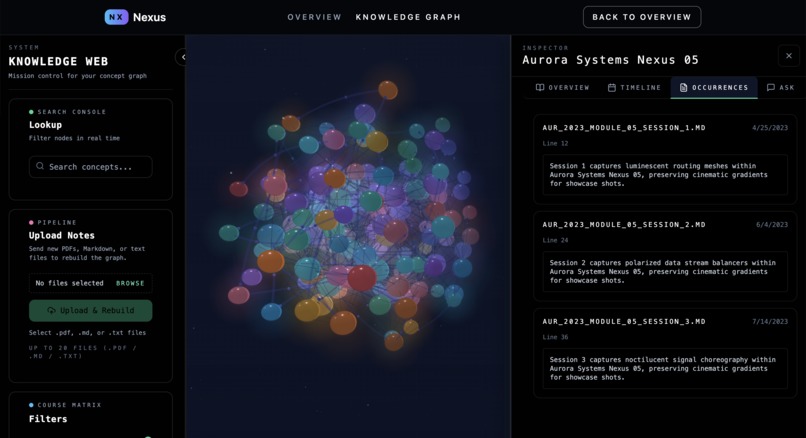Click the 7/14/2023 date label
This screenshot has height=438, width=806.
[770, 321]
